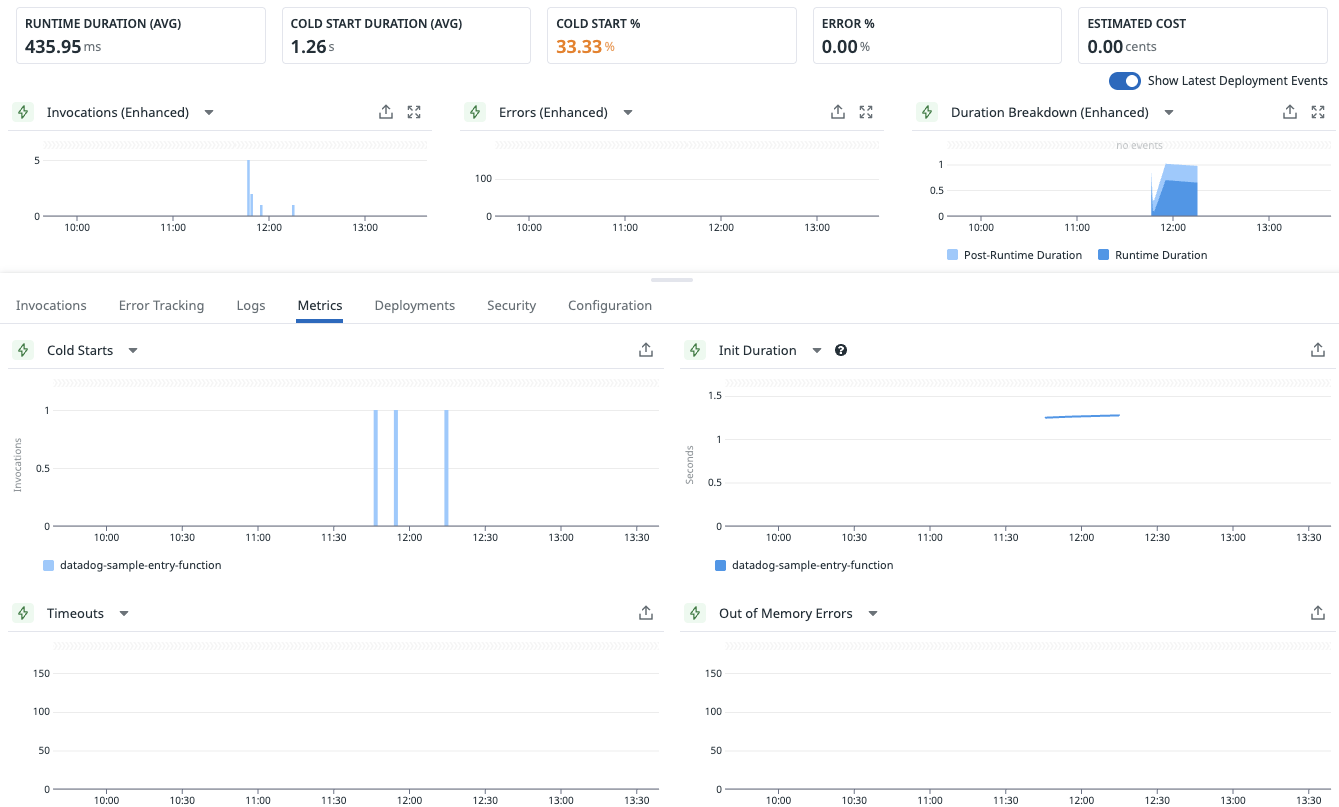Expand the Duration Breakdown chart to fullscreen
The image size is (1339, 807).
pyautogui.click(x=1318, y=112)
